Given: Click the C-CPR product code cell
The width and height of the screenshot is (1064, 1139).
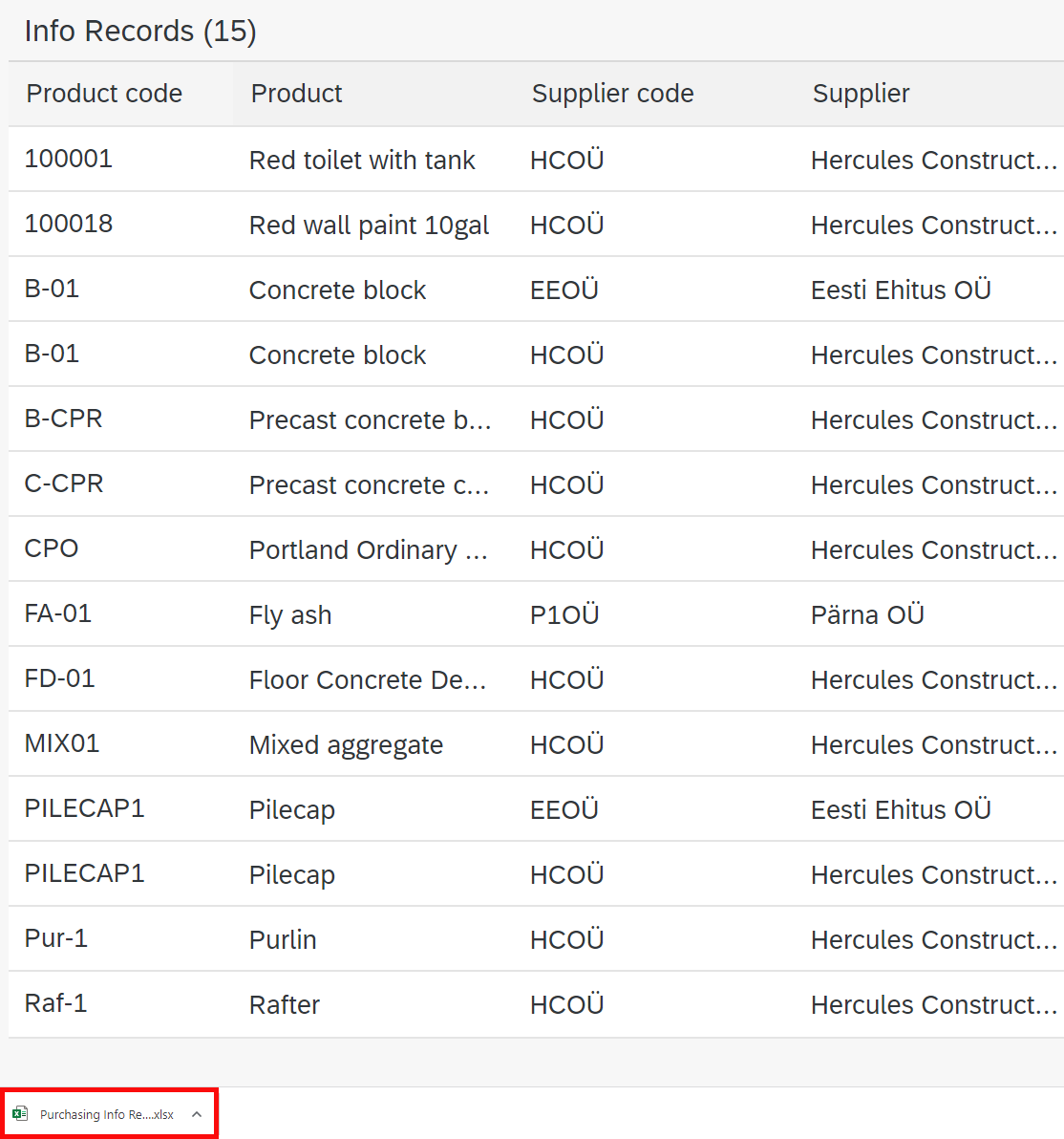Looking at the screenshot, I should (x=64, y=484).
